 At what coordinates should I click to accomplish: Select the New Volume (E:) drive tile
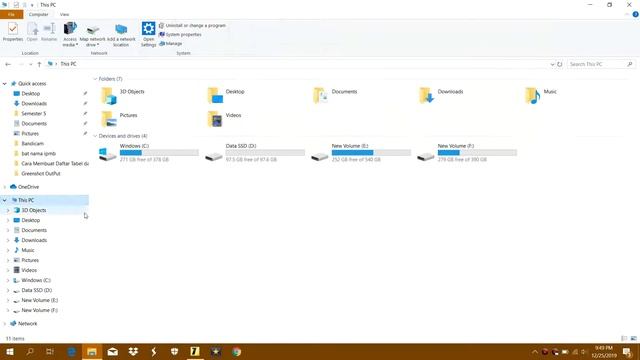click(361, 153)
